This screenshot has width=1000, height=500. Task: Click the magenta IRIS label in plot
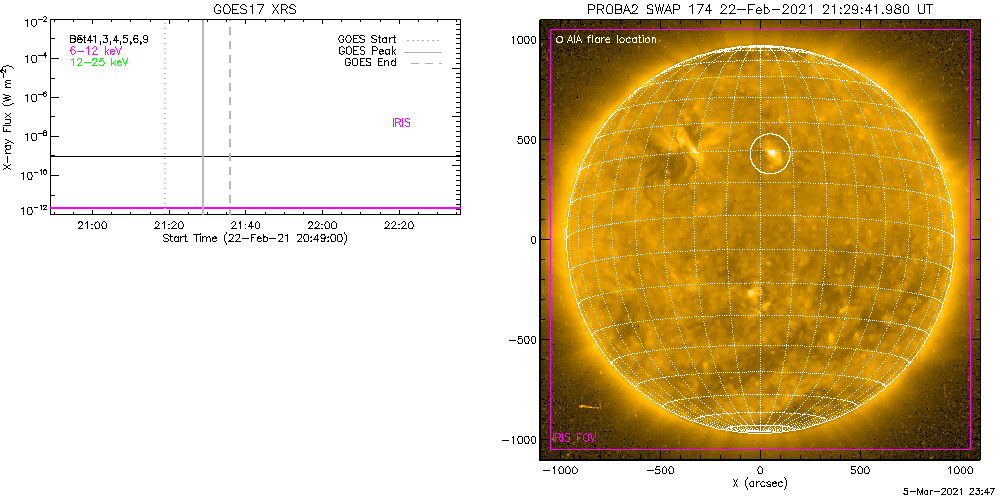click(x=401, y=124)
